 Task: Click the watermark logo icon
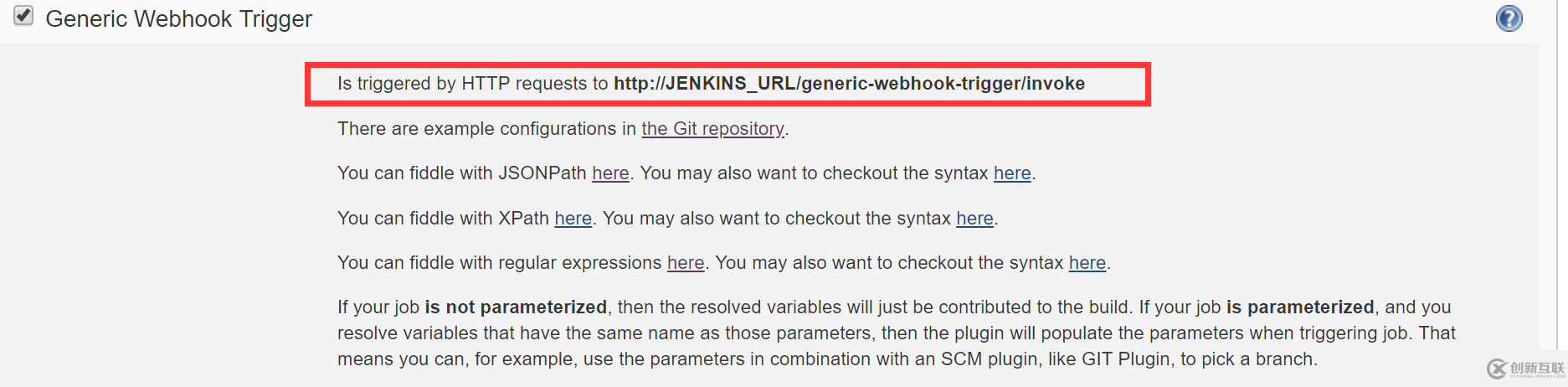(1497, 369)
